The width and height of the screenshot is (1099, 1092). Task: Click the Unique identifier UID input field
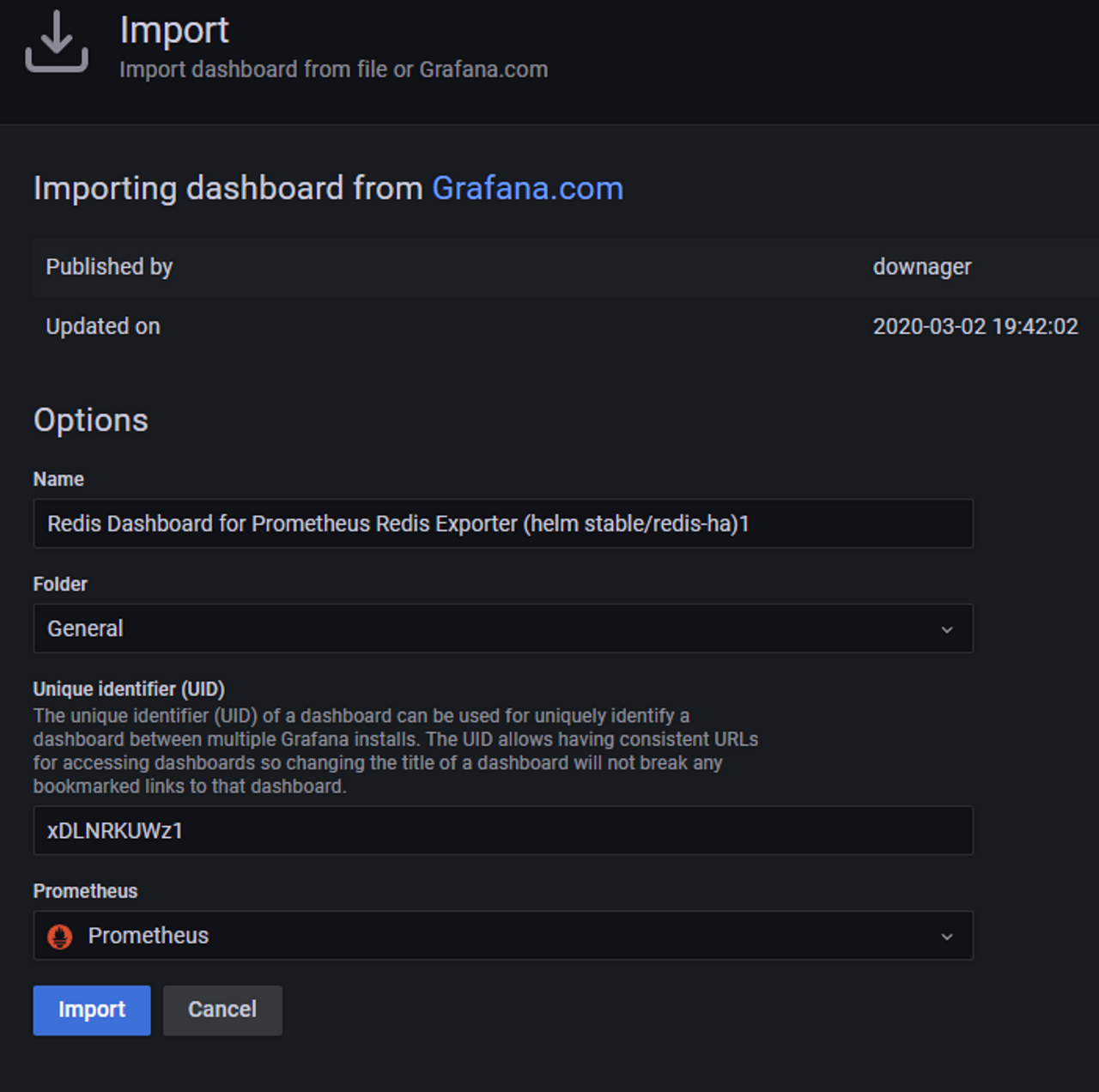503,830
